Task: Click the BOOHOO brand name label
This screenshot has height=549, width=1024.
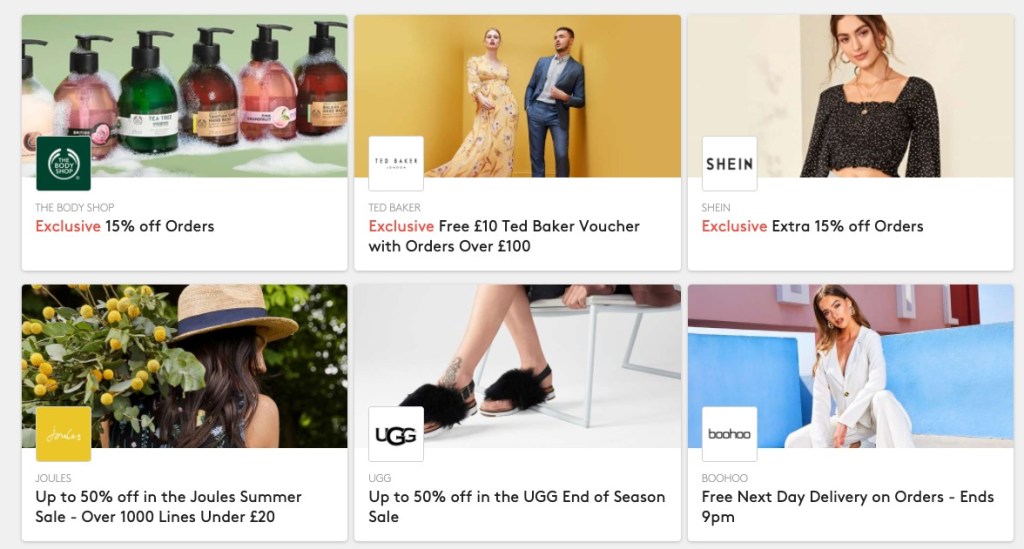Action: click(x=725, y=478)
